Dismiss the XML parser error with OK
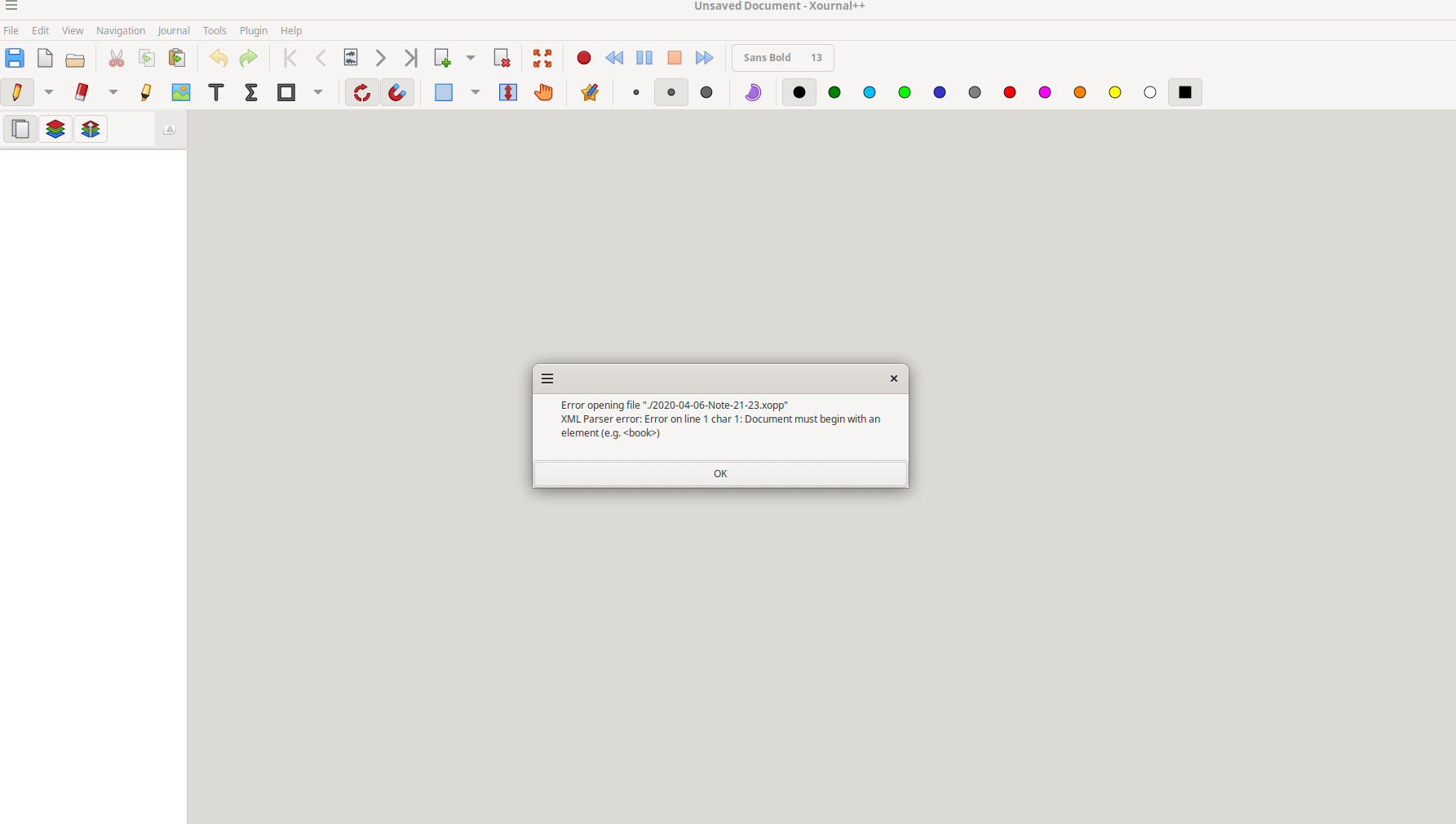Screen dimensions: 1456x824 [x=720, y=474]
